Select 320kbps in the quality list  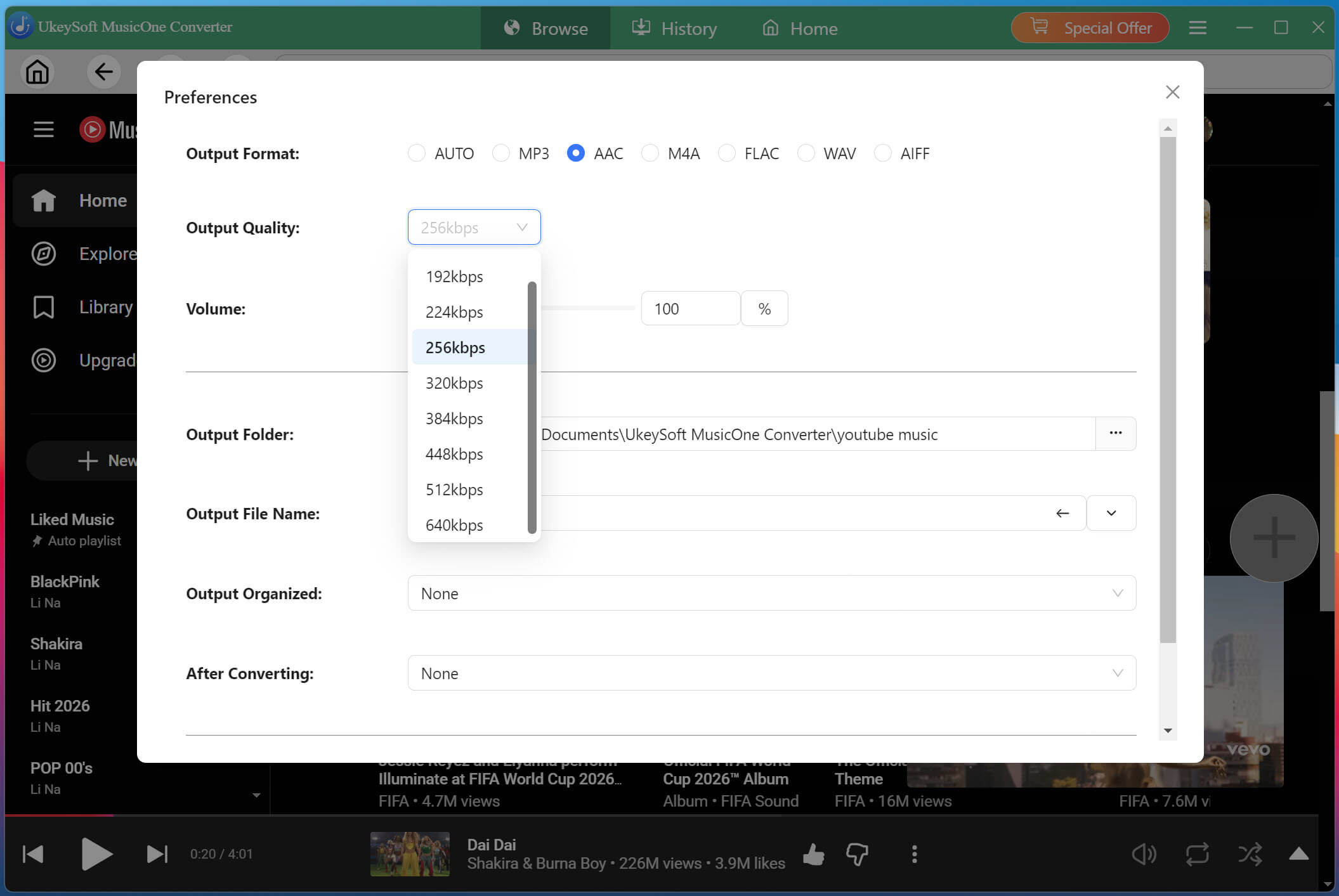click(x=469, y=383)
